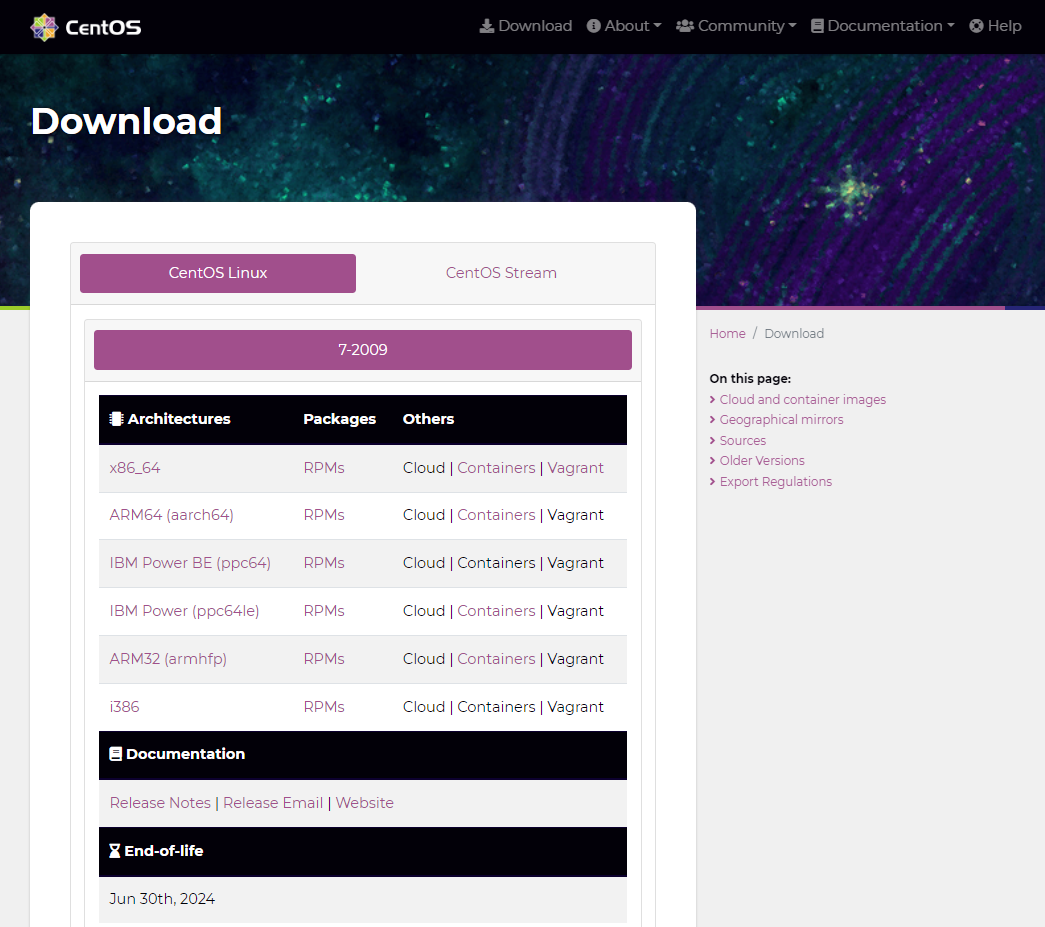The width and height of the screenshot is (1045, 927).
Task: Jump to Export Regulations section
Action: point(776,482)
